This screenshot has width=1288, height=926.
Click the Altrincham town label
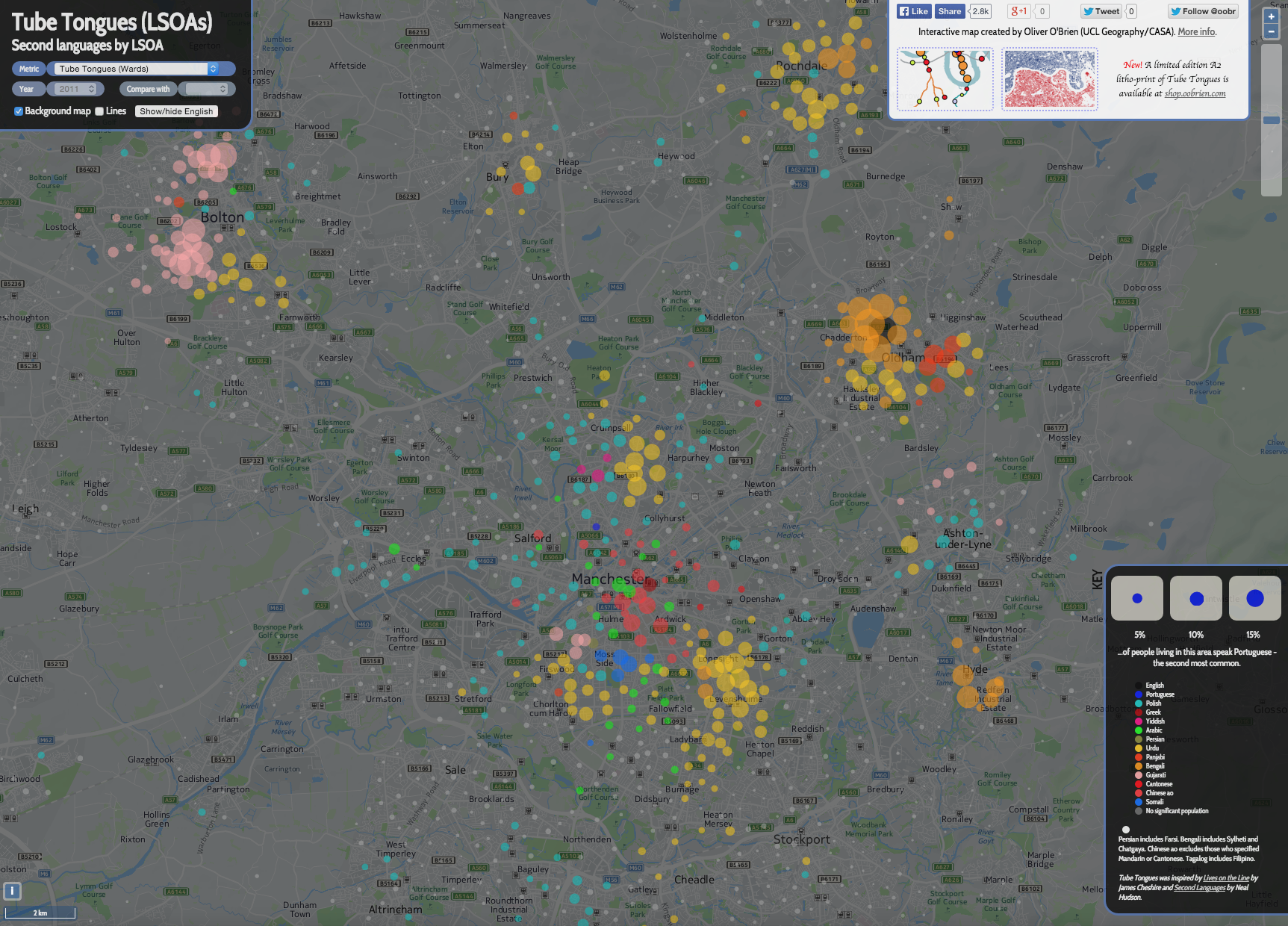tap(396, 910)
